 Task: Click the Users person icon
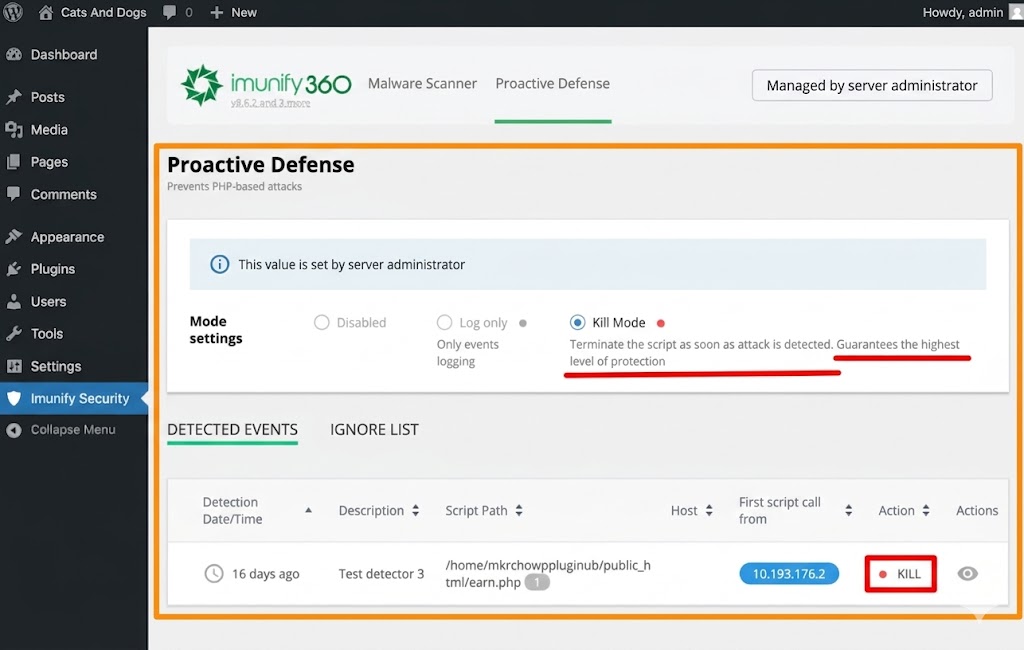[14, 302]
